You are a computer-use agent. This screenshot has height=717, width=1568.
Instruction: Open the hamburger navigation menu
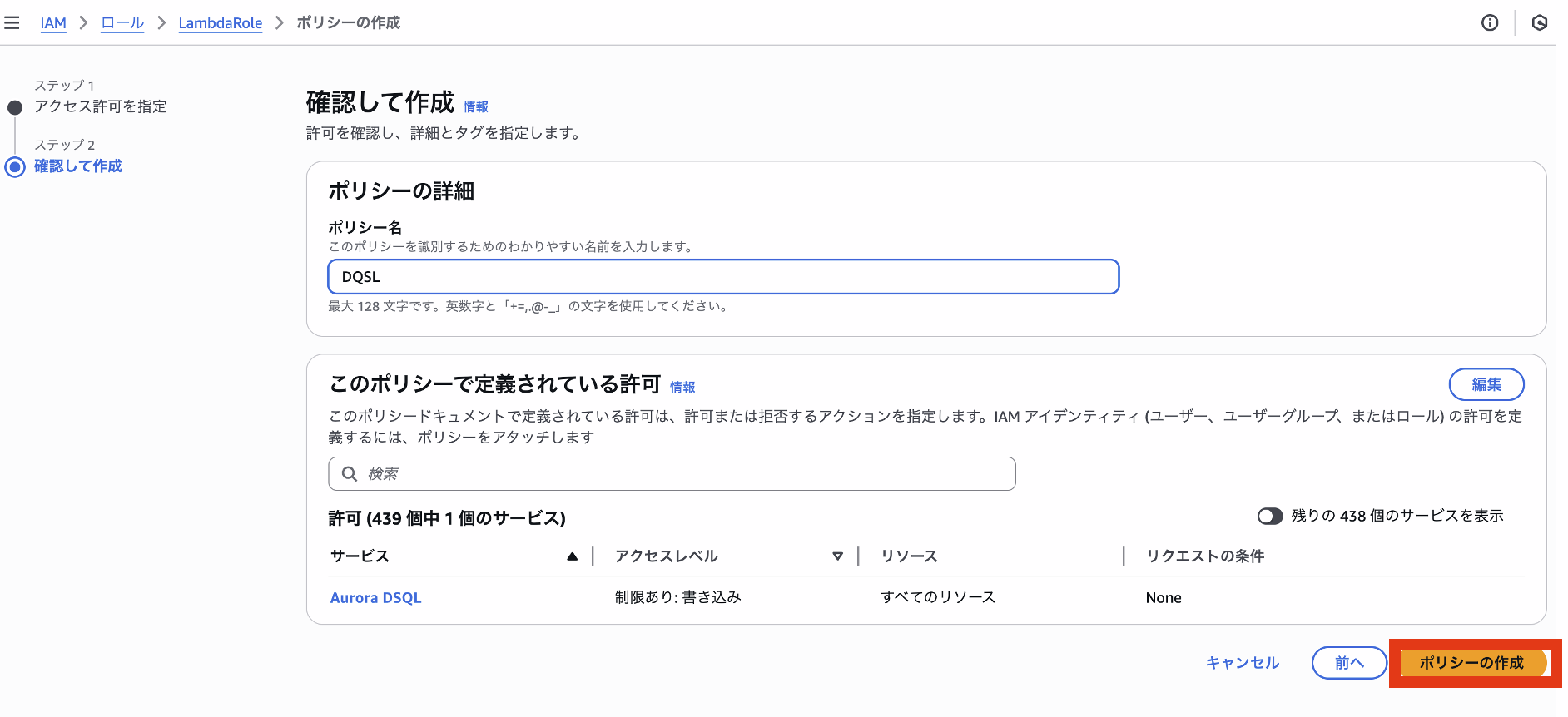pyautogui.click(x=12, y=23)
